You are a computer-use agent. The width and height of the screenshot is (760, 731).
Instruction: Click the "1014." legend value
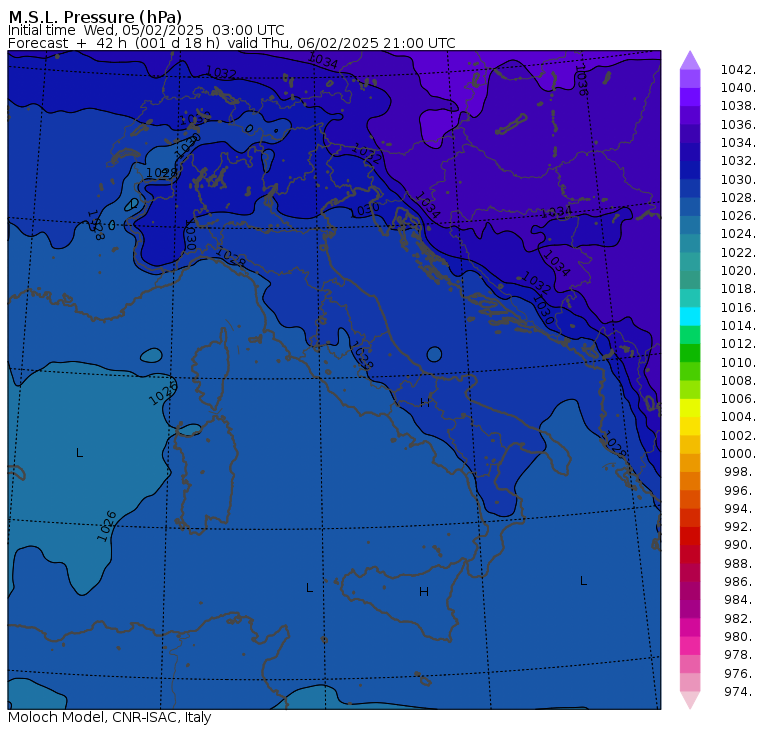(738, 325)
